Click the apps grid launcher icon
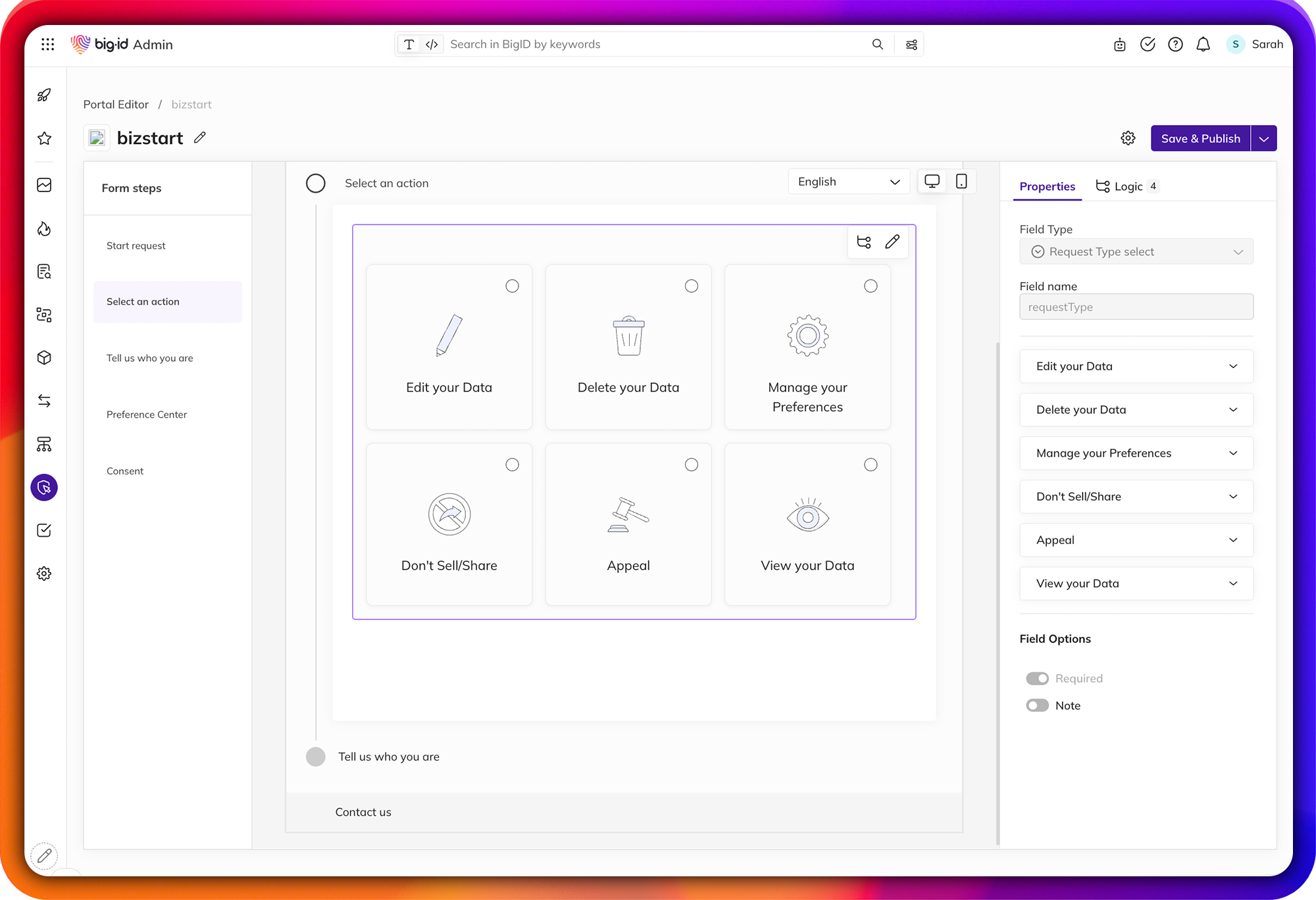This screenshot has height=900, width=1316. point(47,44)
